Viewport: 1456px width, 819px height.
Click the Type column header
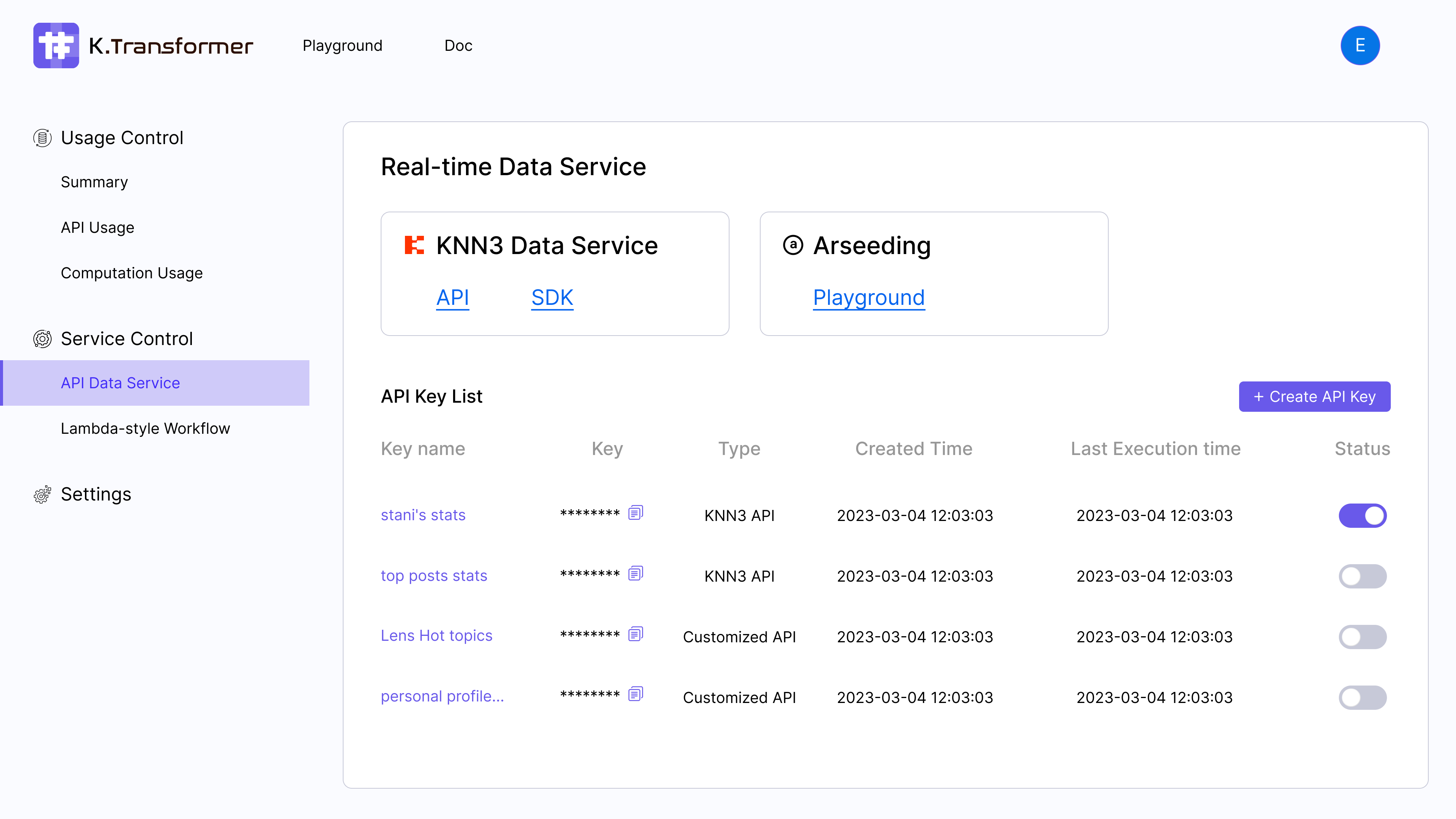[739, 449]
